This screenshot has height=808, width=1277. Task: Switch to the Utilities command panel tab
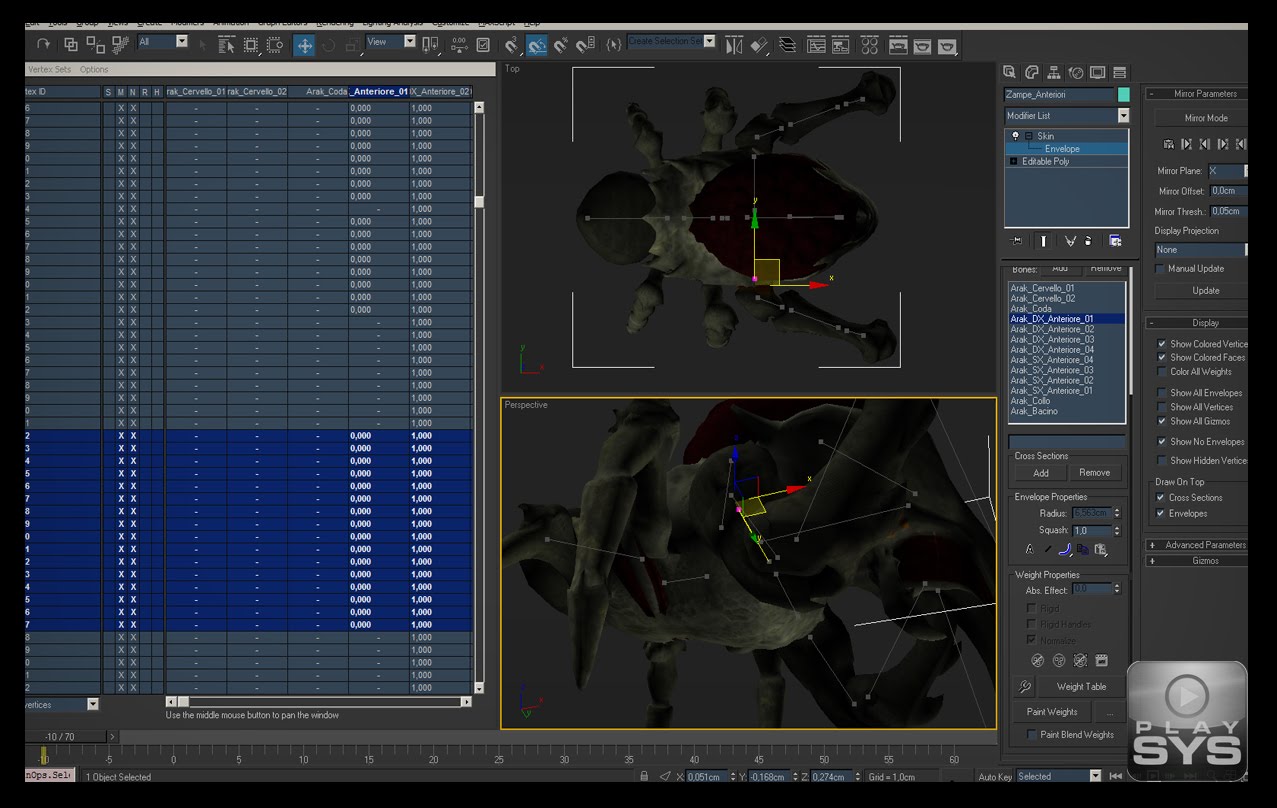[1120, 72]
